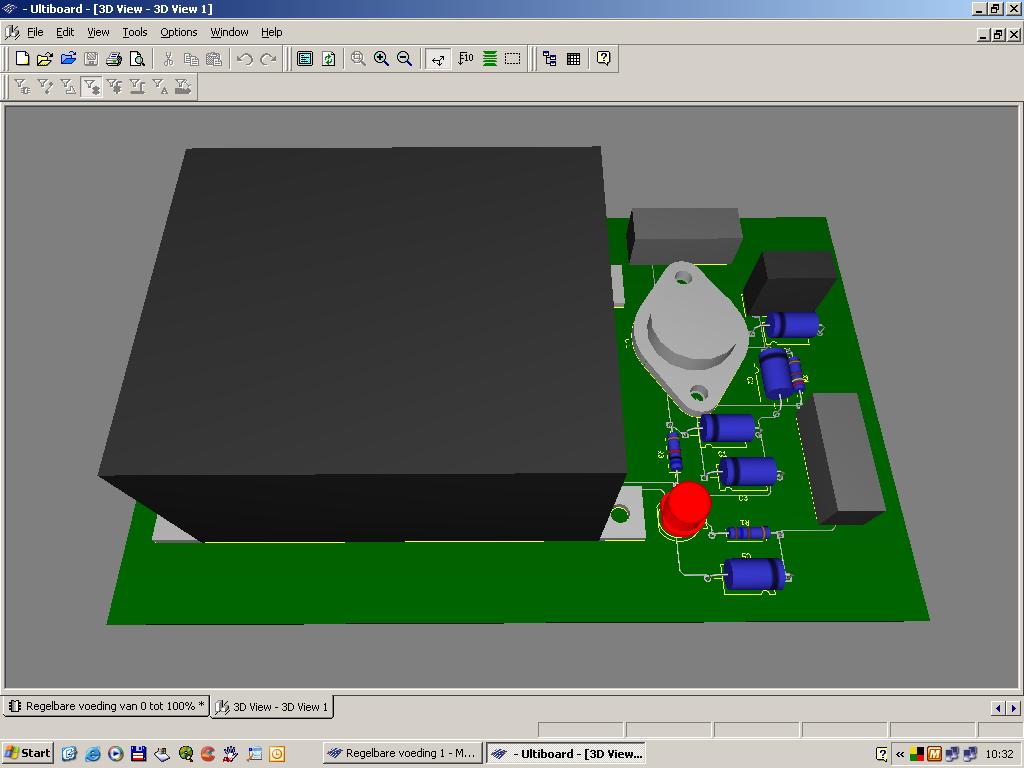Open a file with the folder icon

click(x=45, y=59)
